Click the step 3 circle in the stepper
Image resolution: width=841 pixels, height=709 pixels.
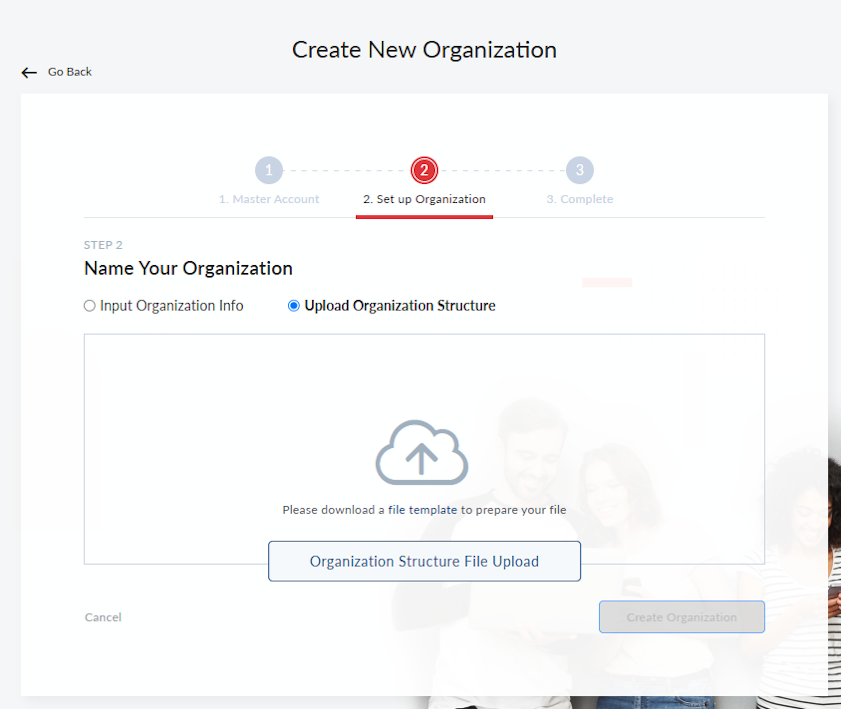579,169
